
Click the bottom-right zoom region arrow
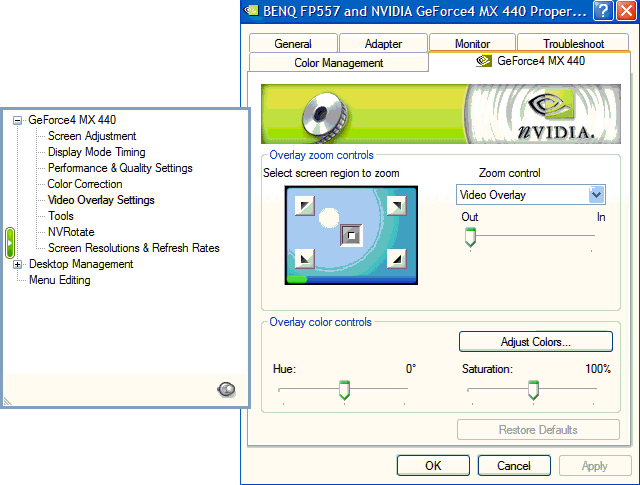pyautogui.click(x=397, y=260)
